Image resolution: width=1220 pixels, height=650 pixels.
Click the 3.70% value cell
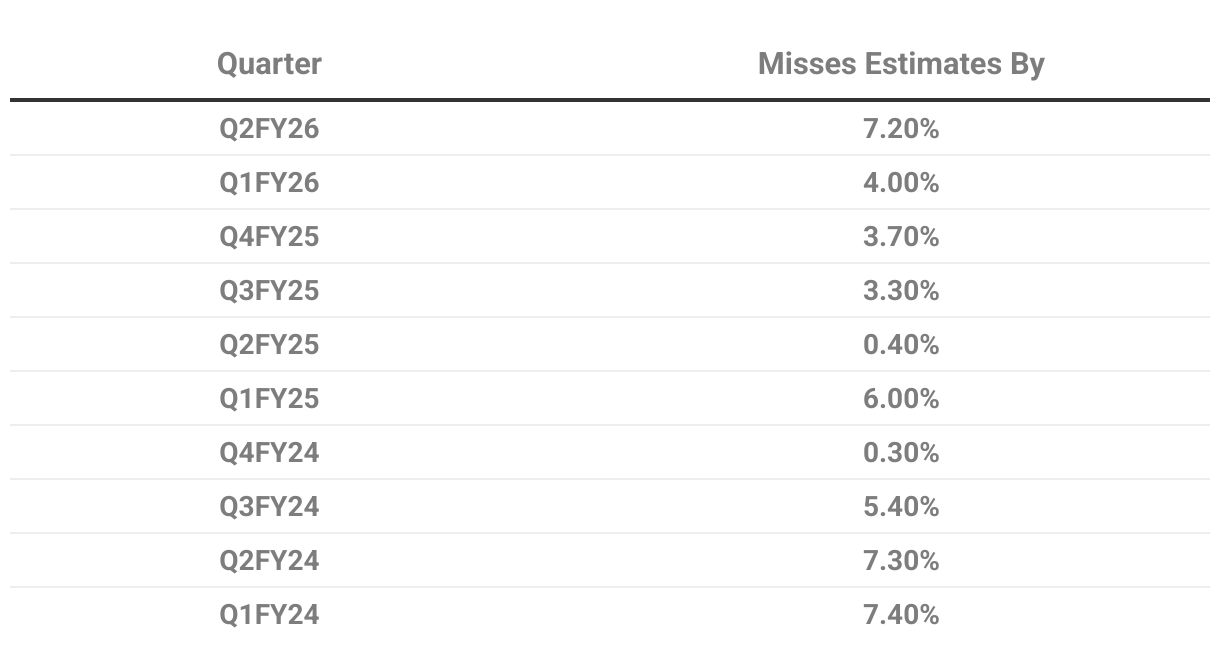coord(901,237)
